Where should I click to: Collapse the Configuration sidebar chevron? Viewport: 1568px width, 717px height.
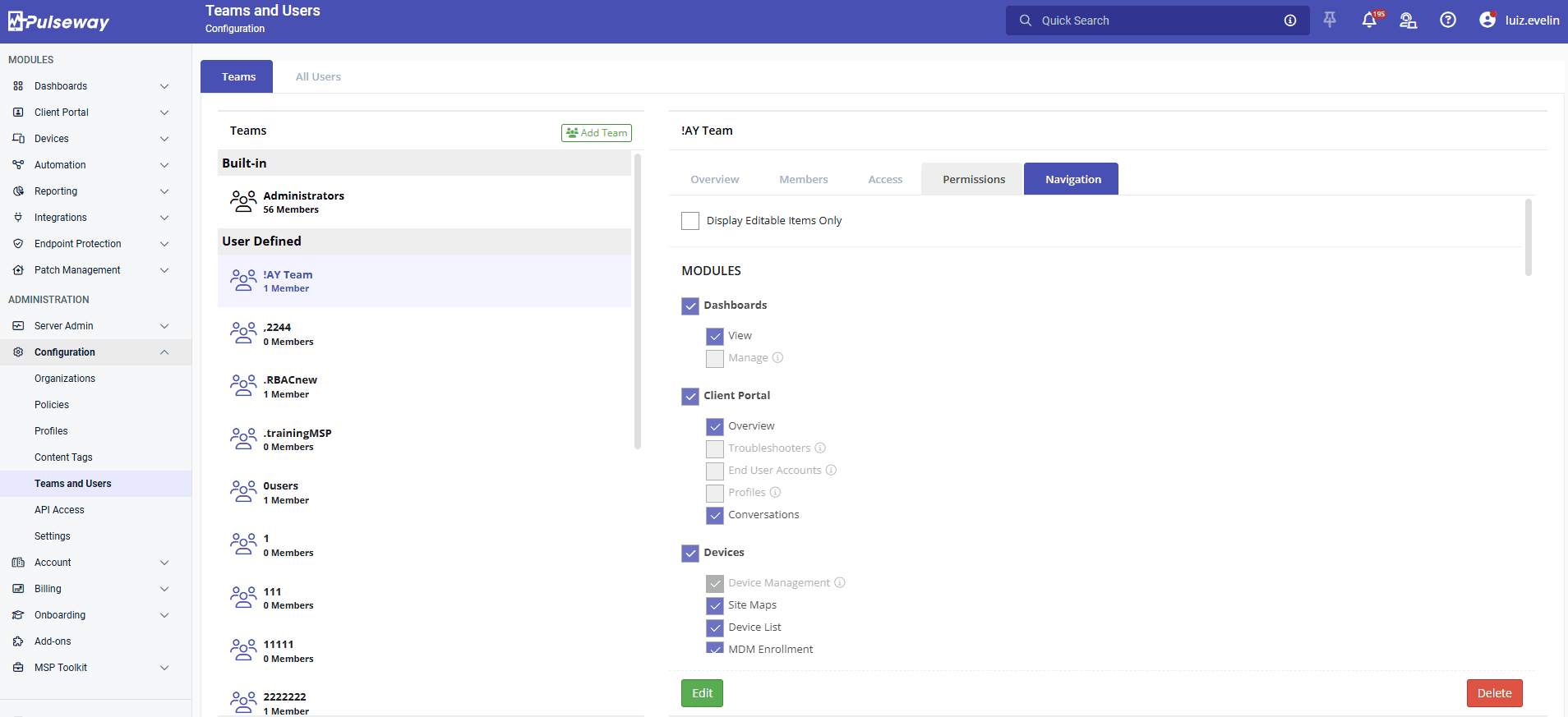coord(164,352)
